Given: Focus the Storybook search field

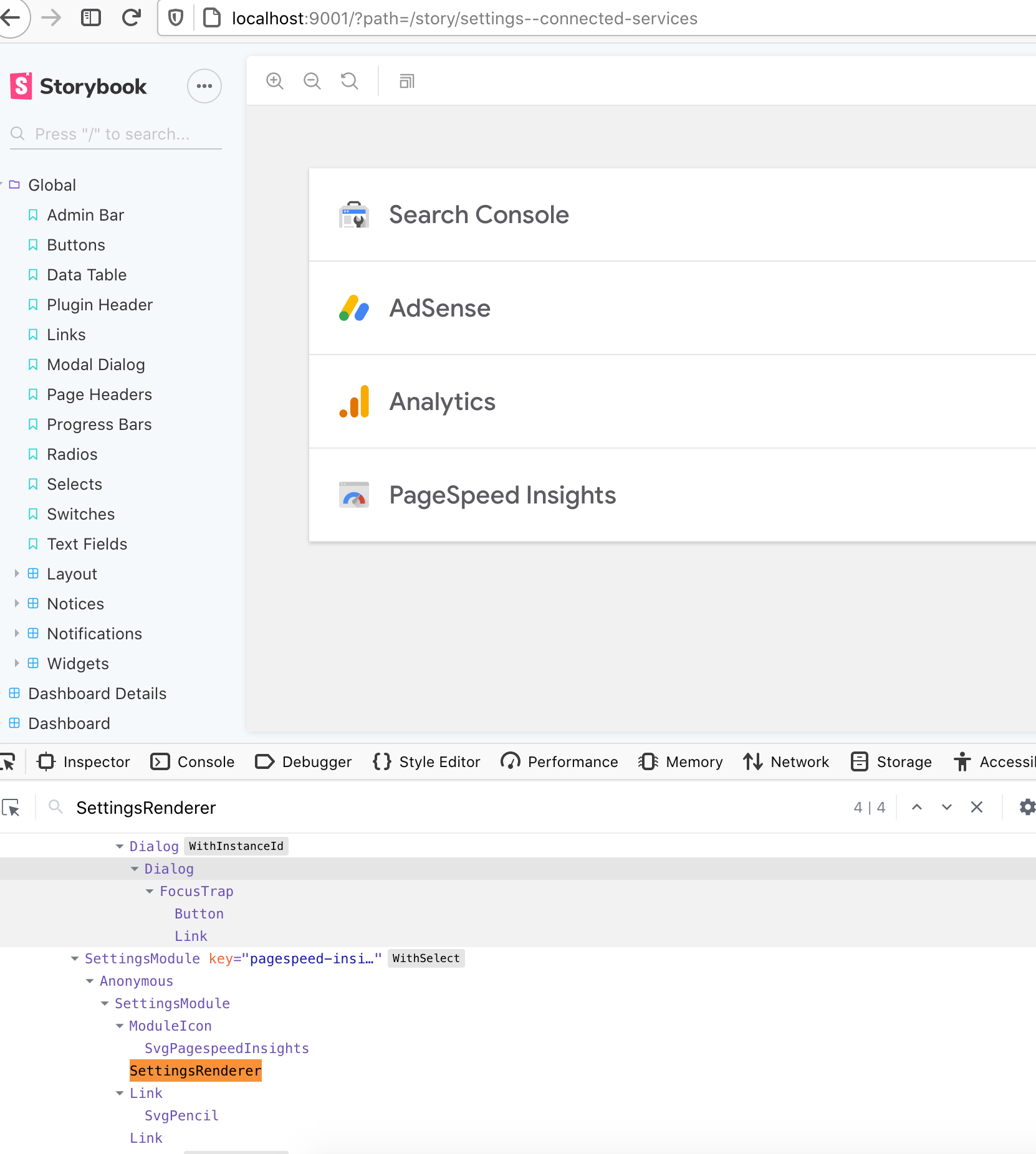Looking at the screenshot, I should click(x=116, y=134).
